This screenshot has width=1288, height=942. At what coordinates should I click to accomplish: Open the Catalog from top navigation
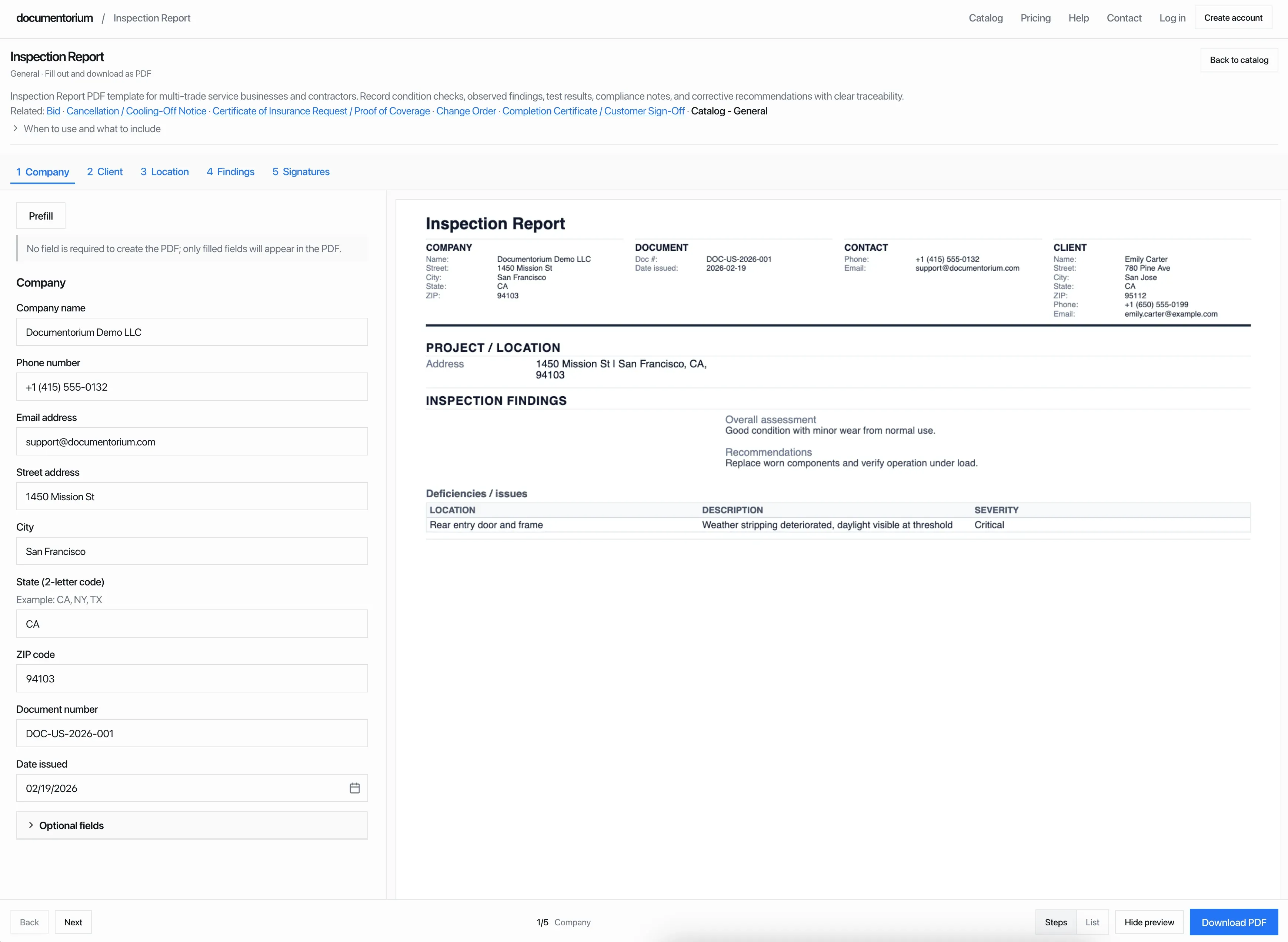coord(986,18)
